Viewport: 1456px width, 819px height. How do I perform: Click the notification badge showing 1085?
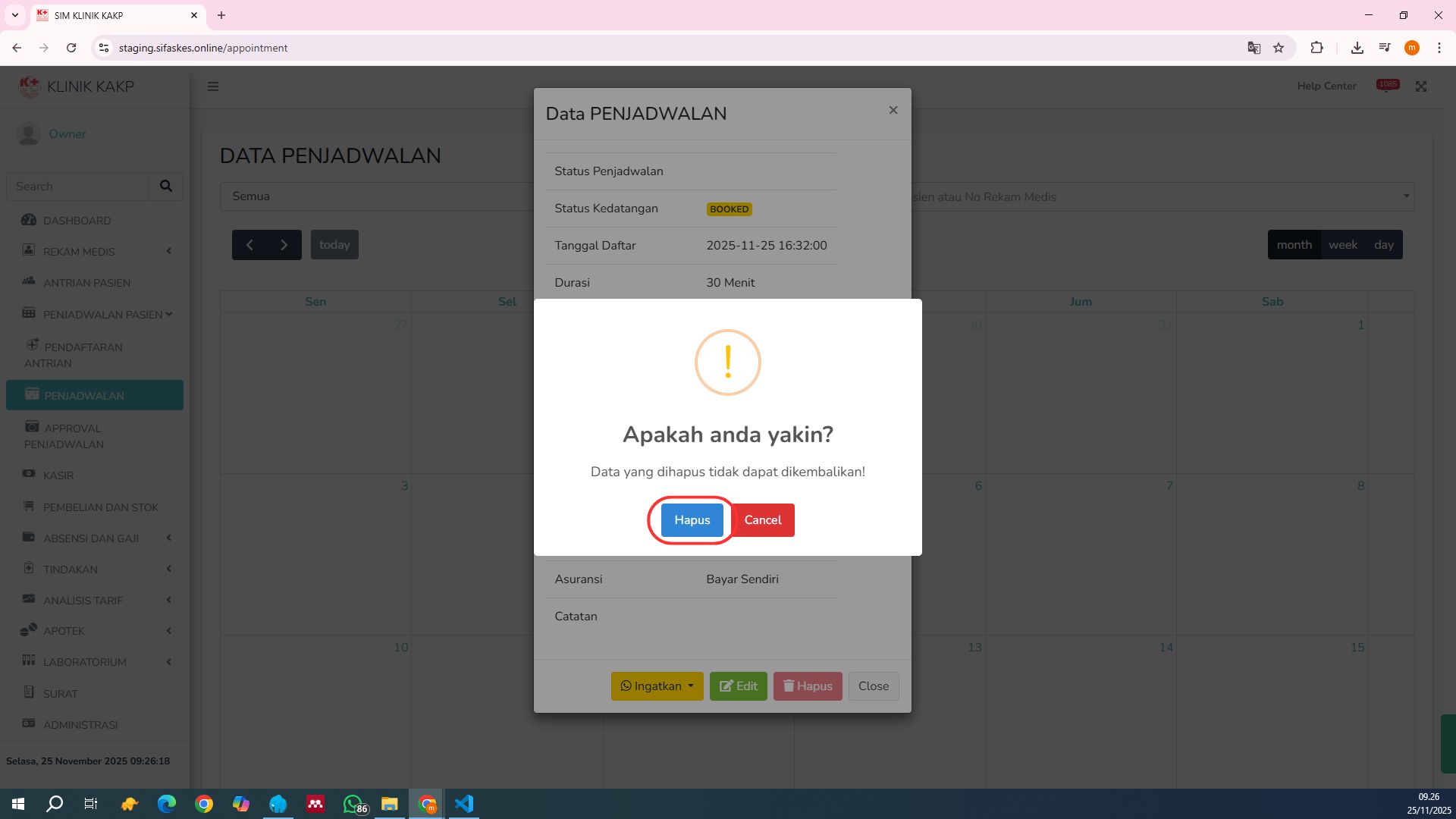1388,85
